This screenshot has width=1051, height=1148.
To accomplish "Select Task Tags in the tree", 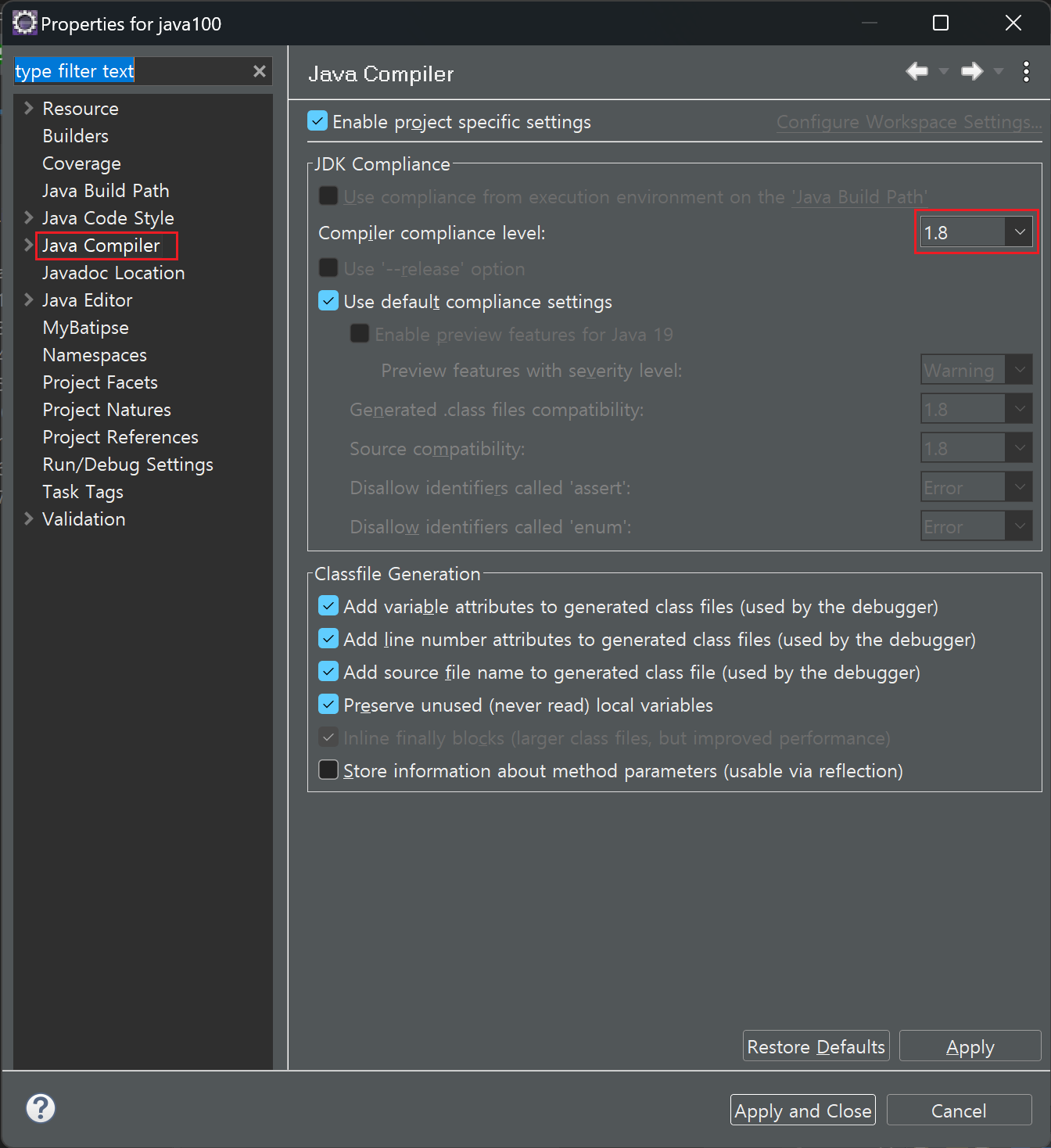I will tap(83, 492).
